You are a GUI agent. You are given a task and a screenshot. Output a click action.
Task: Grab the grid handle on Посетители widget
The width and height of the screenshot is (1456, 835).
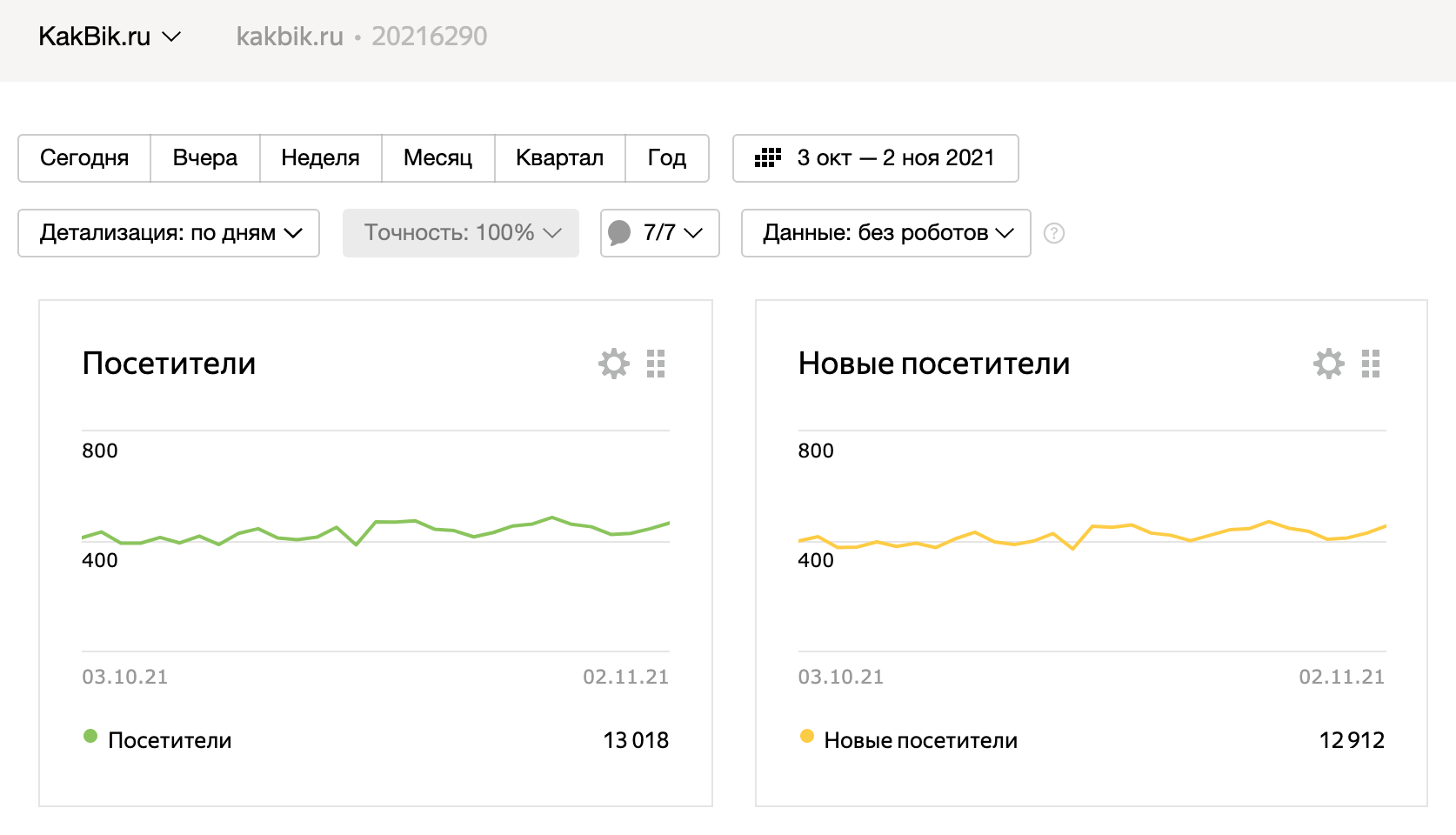656,364
